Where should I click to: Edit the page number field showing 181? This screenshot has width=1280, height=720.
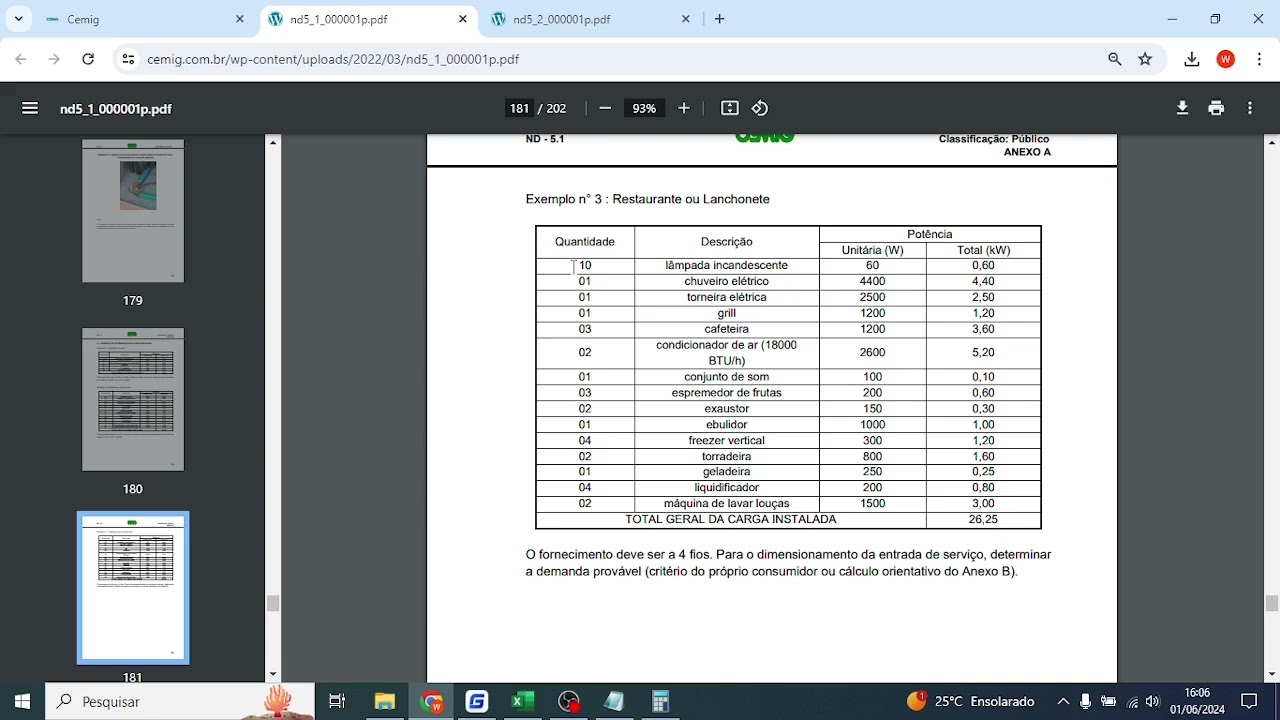(519, 108)
